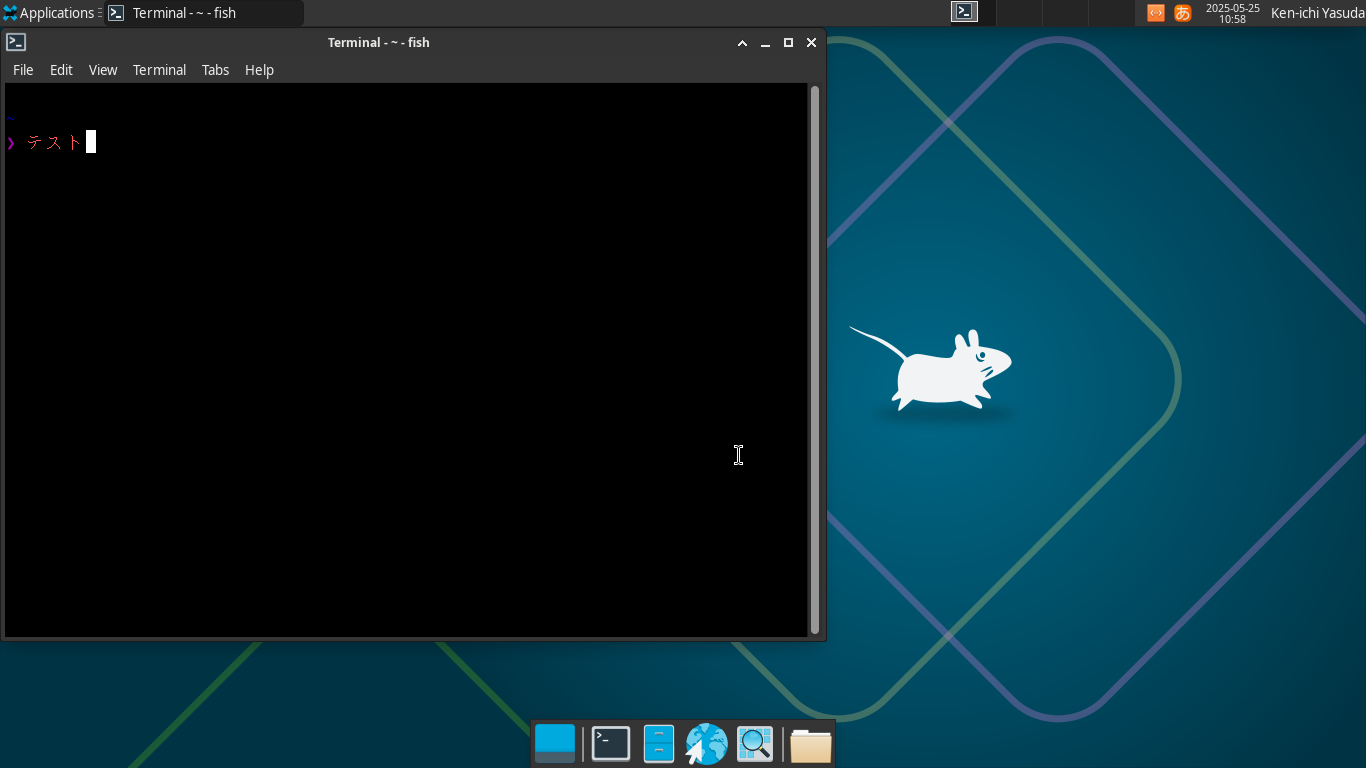Click the Xfce mouse icon beside Applications
The height and width of the screenshot is (768, 1366).
click(12, 12)
